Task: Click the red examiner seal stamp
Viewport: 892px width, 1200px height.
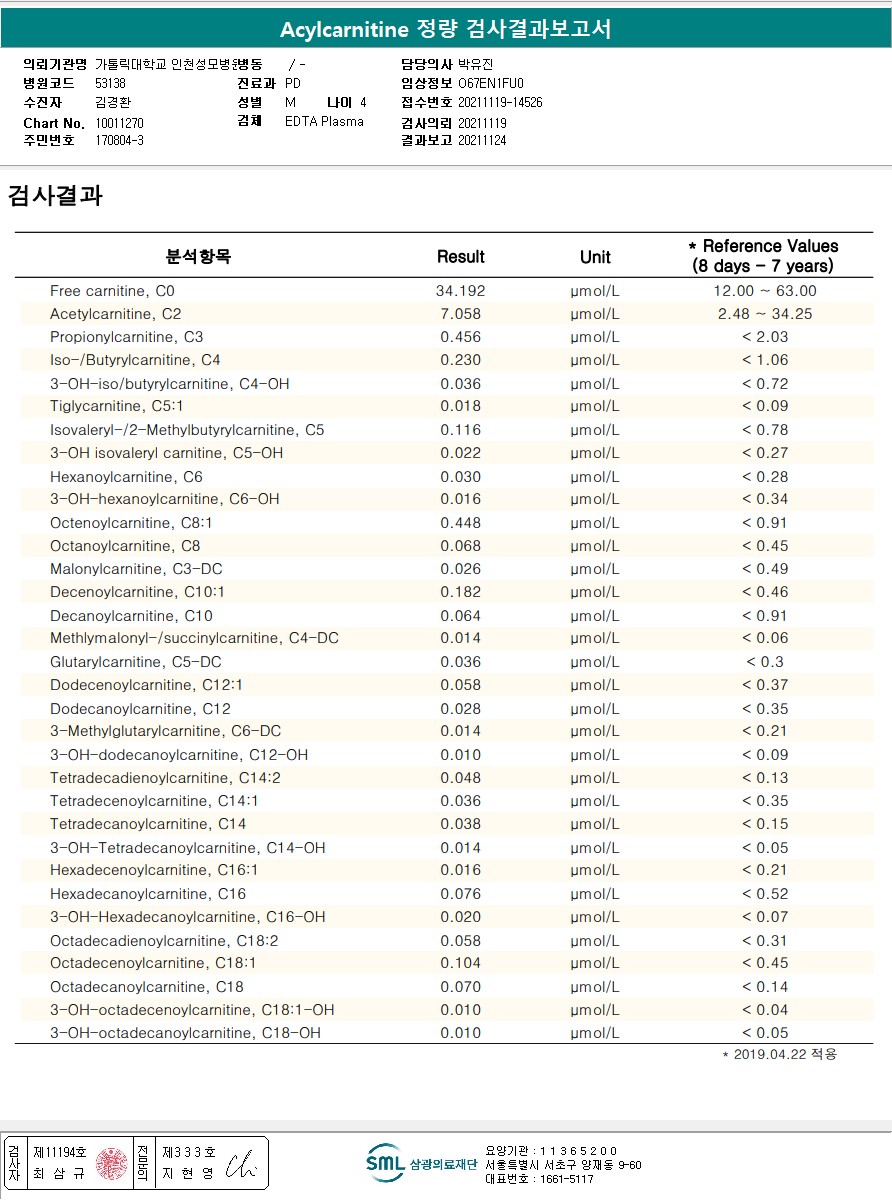Action: click(x=112, y=1163)
